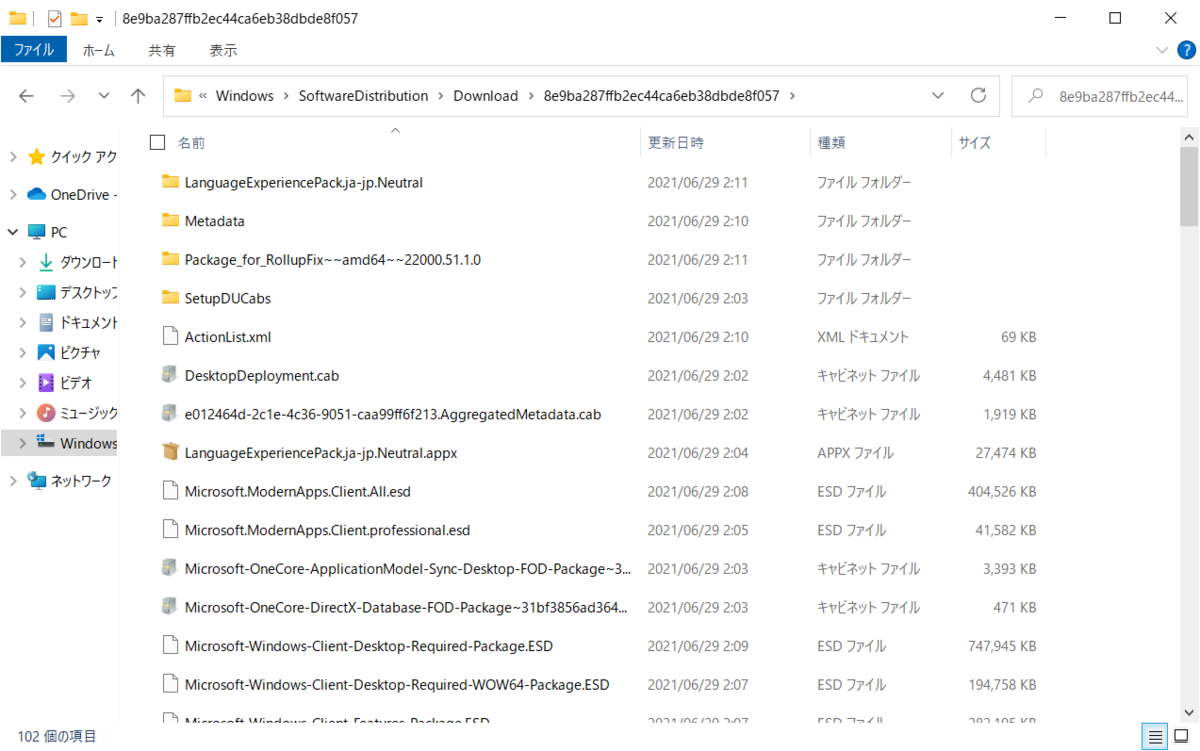Click the DirectX-Database-FOD cabinet icon
This screenshot has width=1200, height=751.
169,606
